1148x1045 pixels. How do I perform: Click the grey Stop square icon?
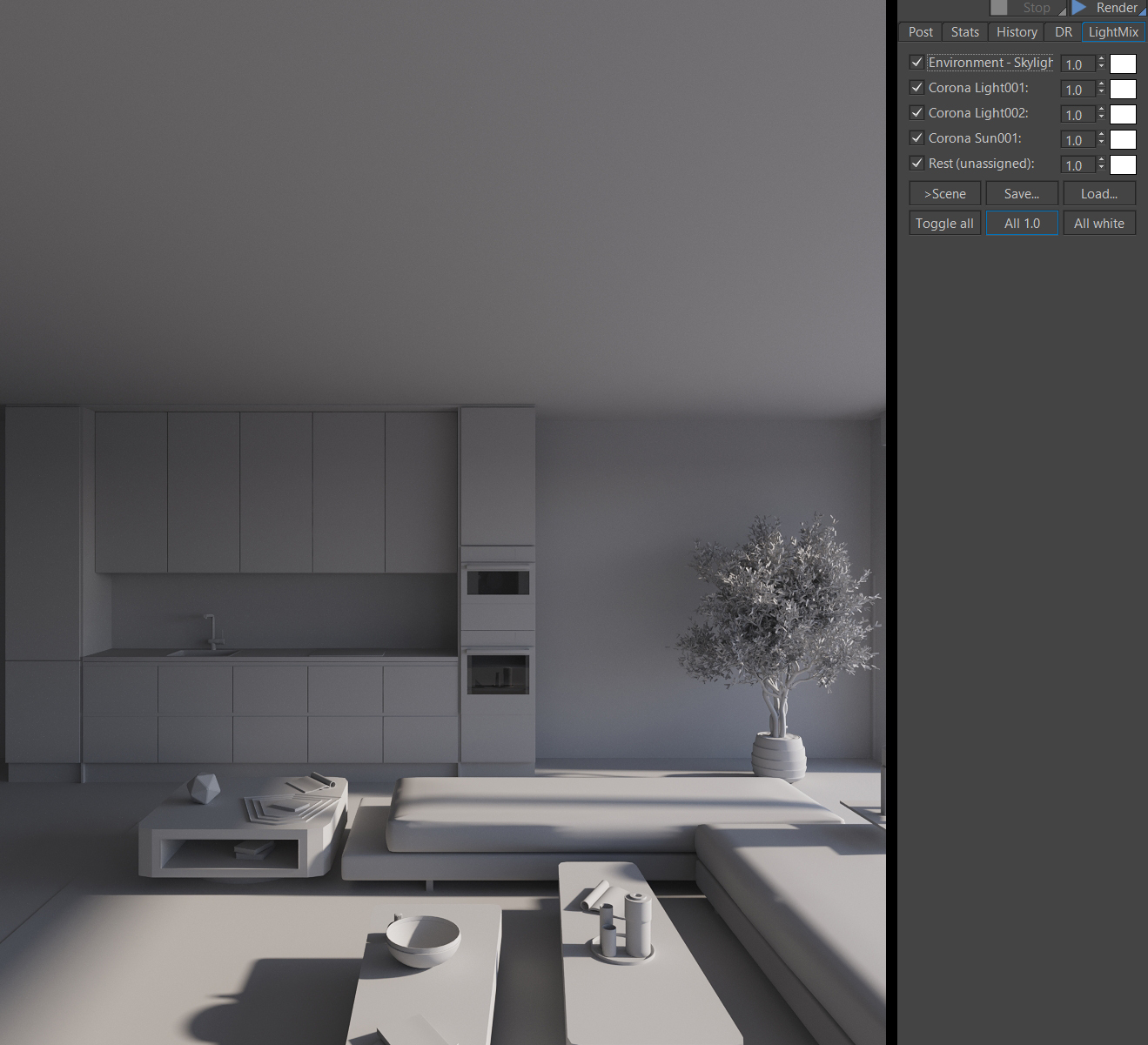[999, 7]
